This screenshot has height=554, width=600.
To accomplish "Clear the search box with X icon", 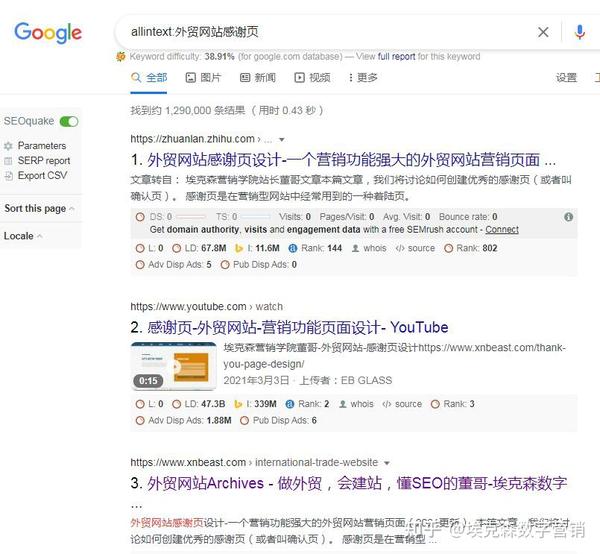I will pyautogui.click(x=543, y=32).
